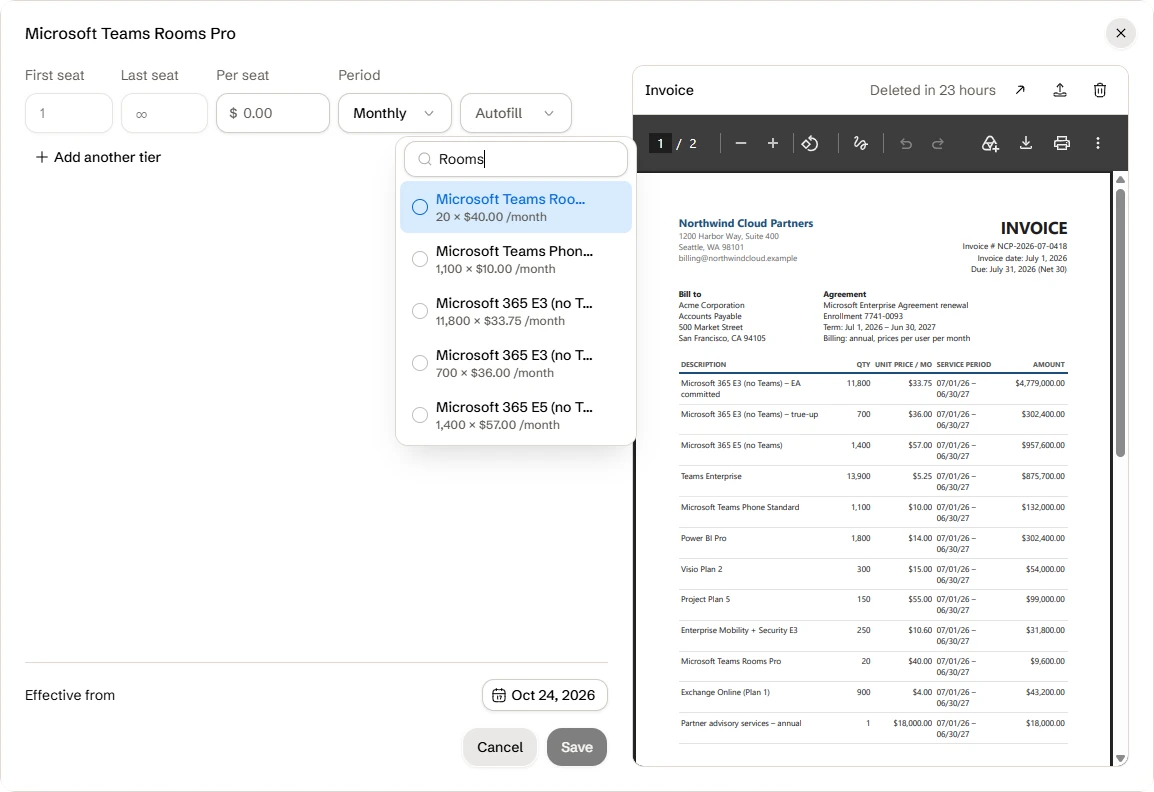Click 'Microsoft Teams Rooms Pro' invoice row description
The width and height of the screenshot is (1154, 792).
(731, 661)
